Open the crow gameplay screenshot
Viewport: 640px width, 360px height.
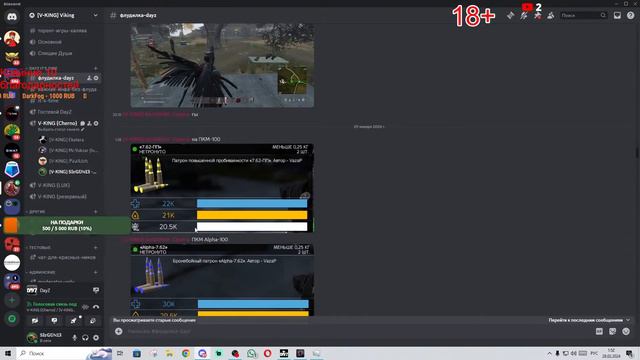tap(222, 65)
